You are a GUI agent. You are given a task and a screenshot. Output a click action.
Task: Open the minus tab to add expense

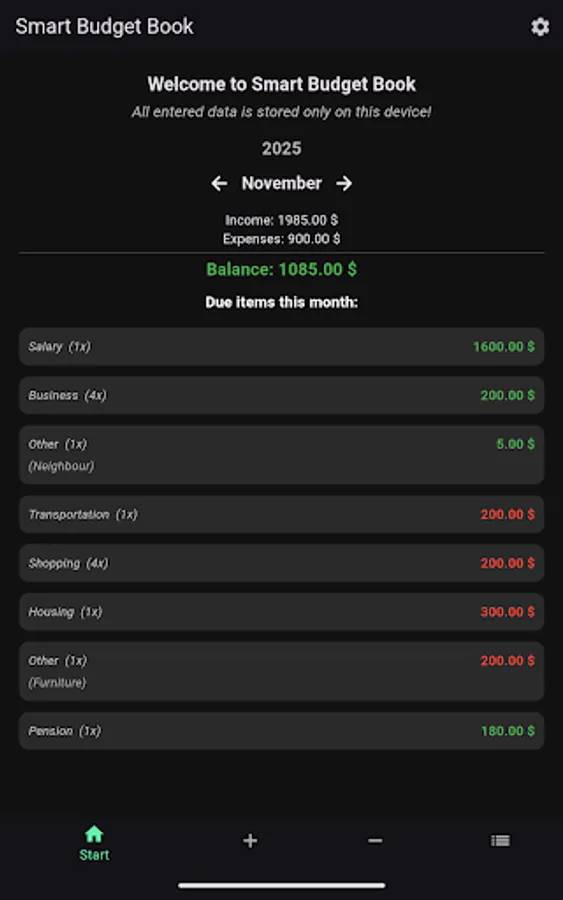(375, 841)
